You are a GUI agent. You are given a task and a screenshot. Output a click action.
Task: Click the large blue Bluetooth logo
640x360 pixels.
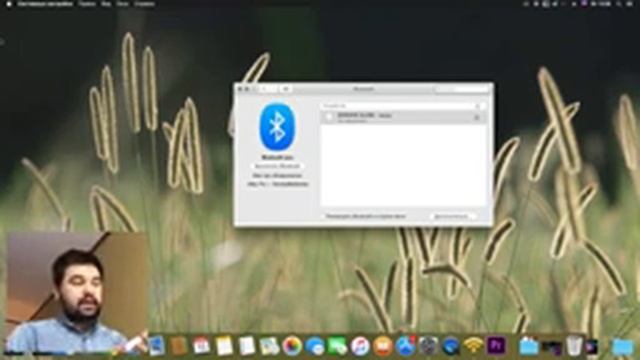click(x=277, y=127)
